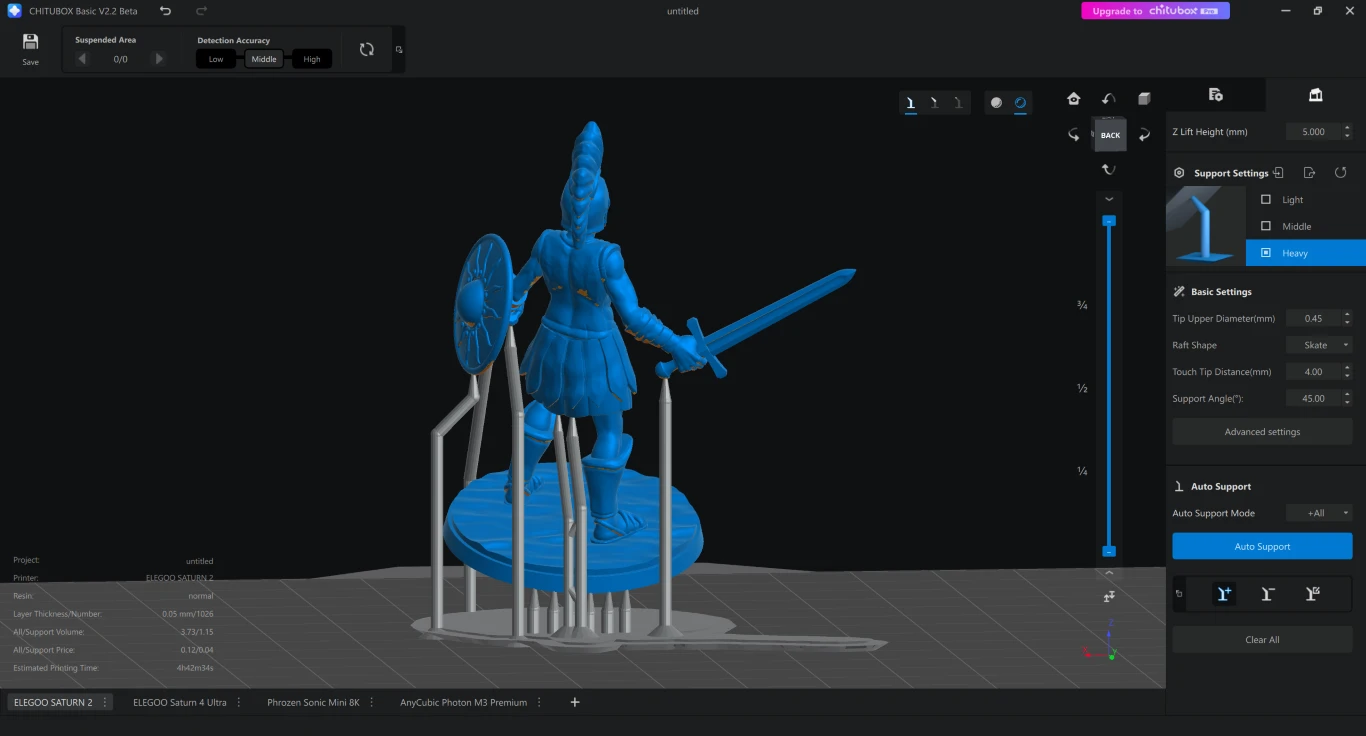Click the chevron above the layer slider

tap(1109, 199)
